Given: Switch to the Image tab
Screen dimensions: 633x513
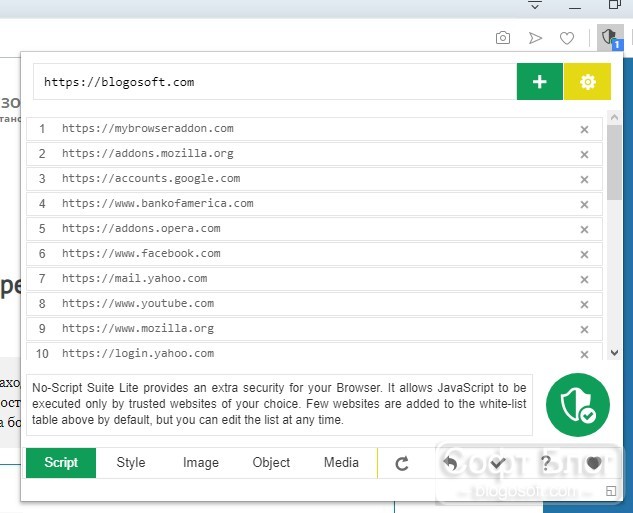Looking at the screenshot, I should click(201, 463).
